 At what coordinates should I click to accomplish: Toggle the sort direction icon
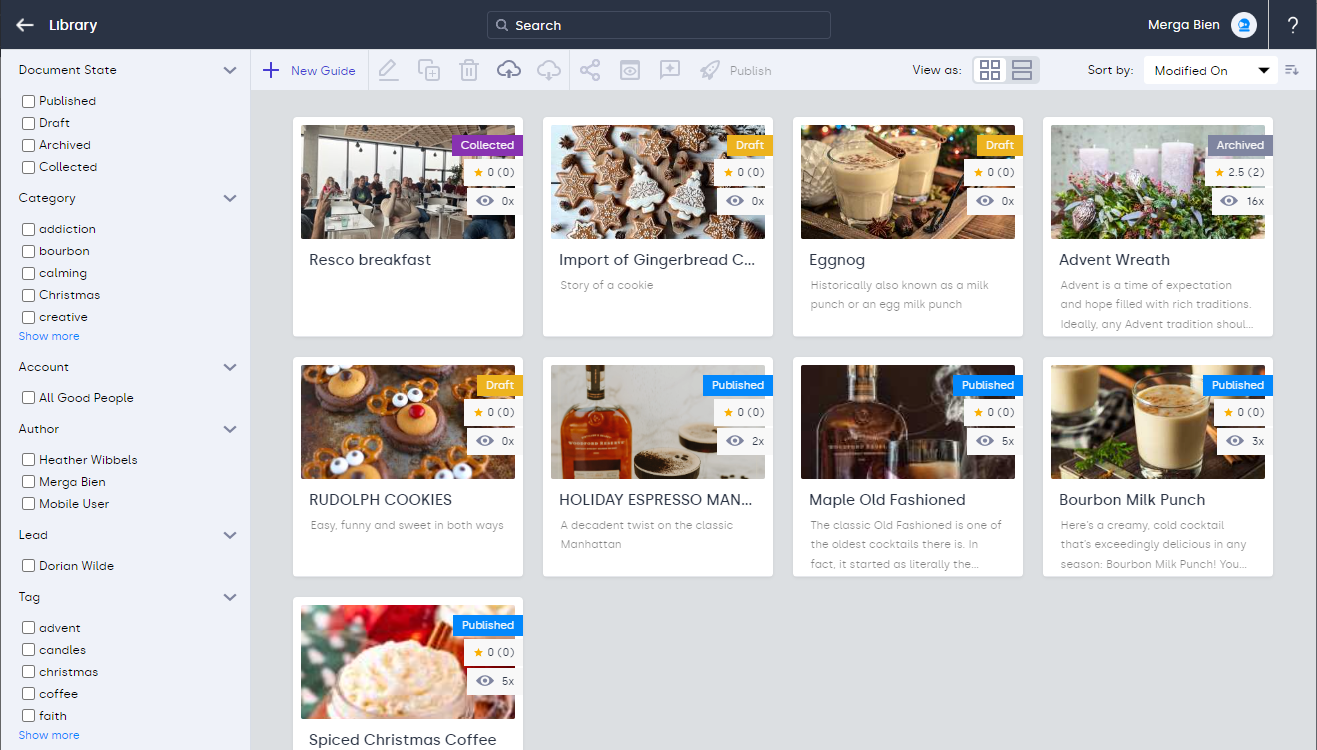pos(1292,70)
